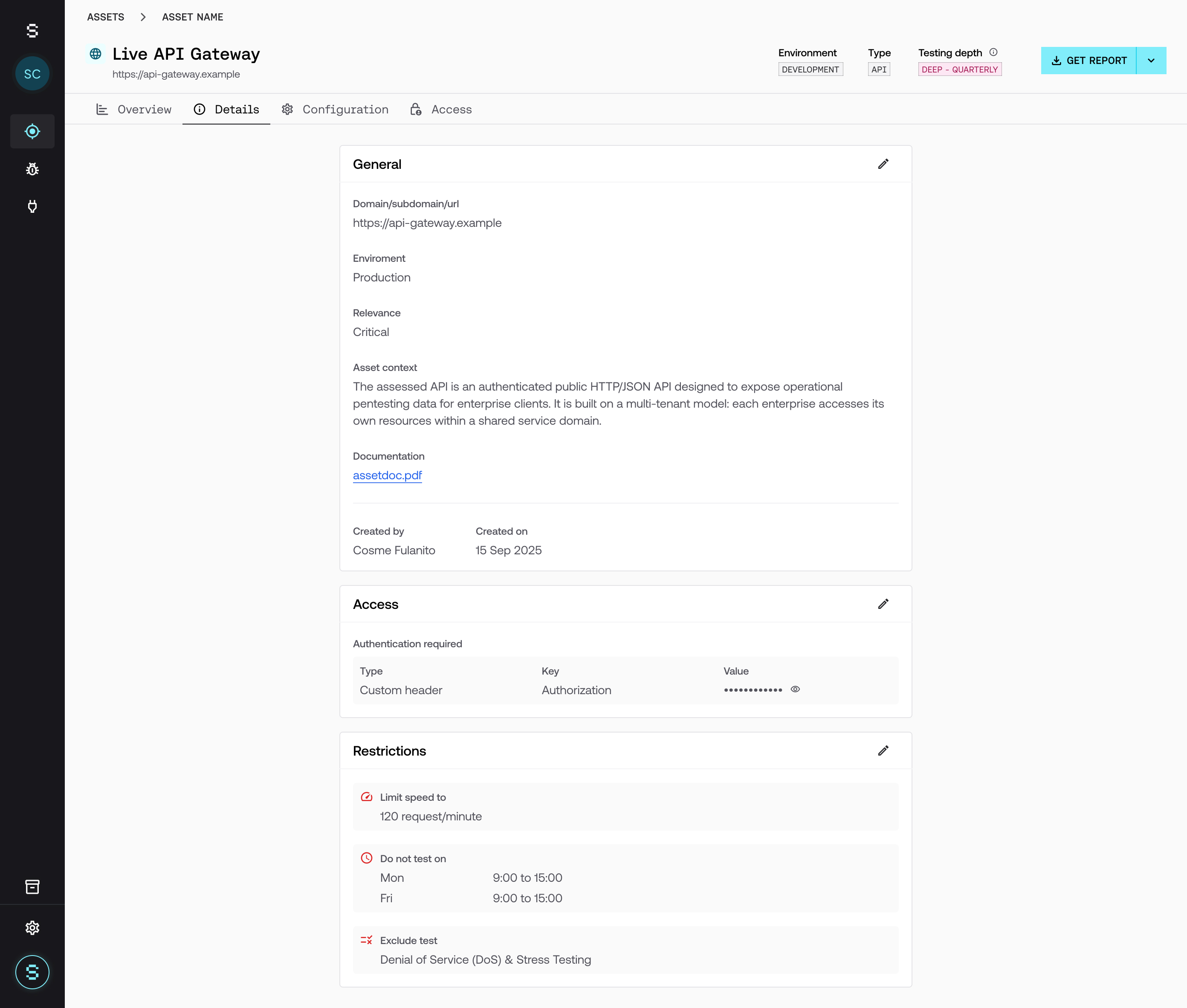
Task: Click the logo icon atop the sidebar
Action: (x=32, y=31)
